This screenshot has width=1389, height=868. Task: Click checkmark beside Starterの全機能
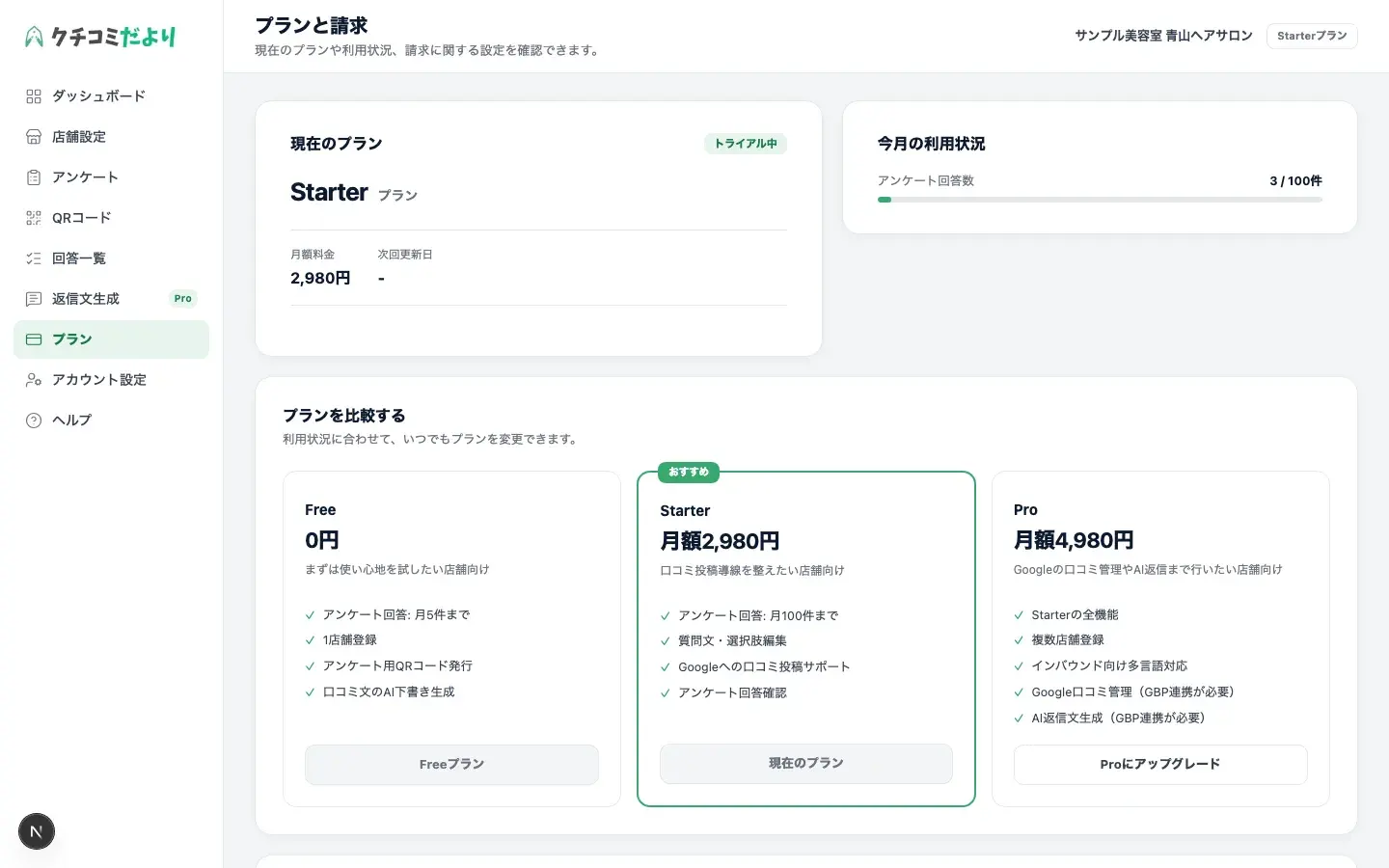[x=1020, y=615]
